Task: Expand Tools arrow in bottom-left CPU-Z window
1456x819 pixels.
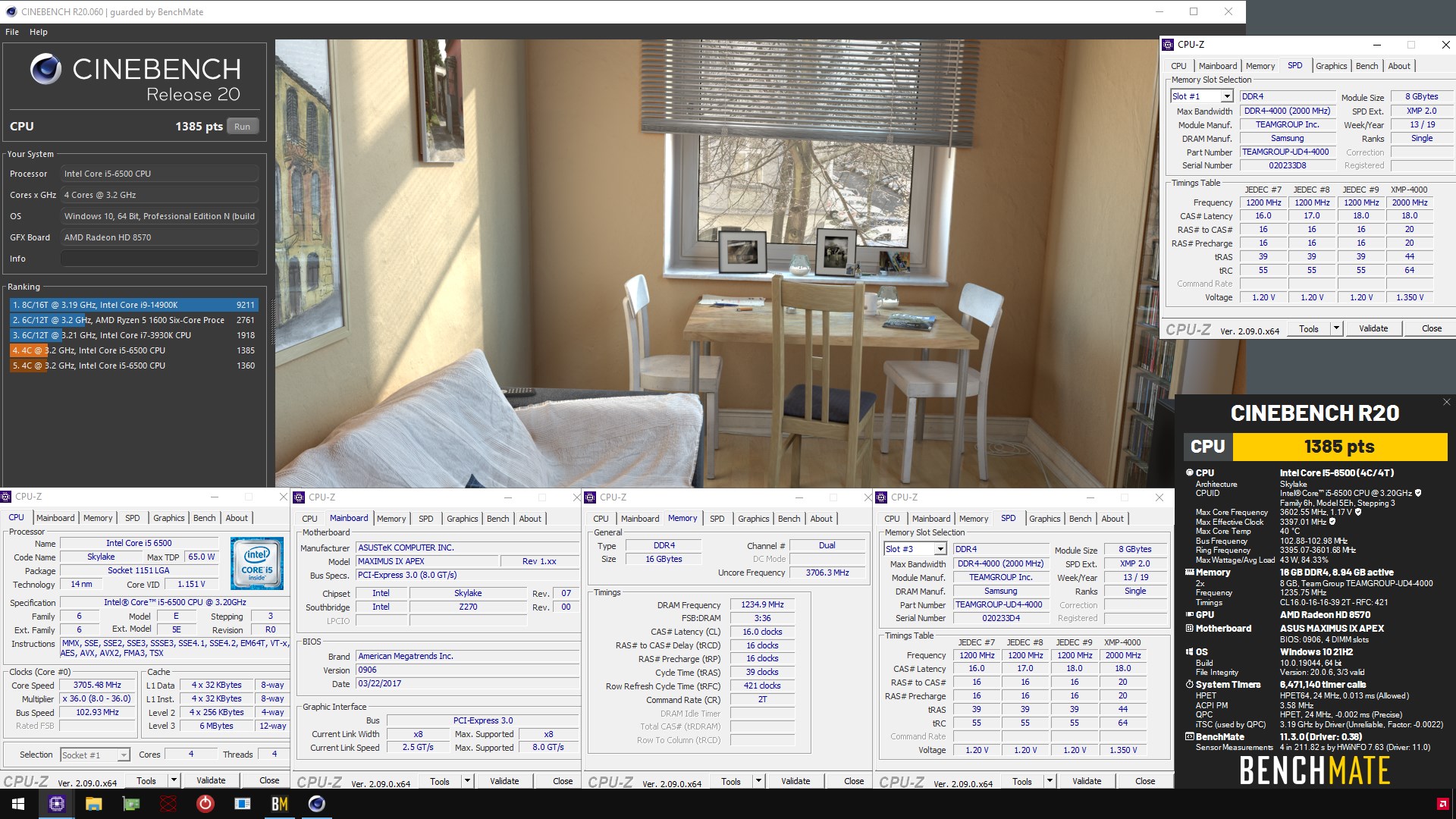Action: pyautogui.click(x=174, y=780)
